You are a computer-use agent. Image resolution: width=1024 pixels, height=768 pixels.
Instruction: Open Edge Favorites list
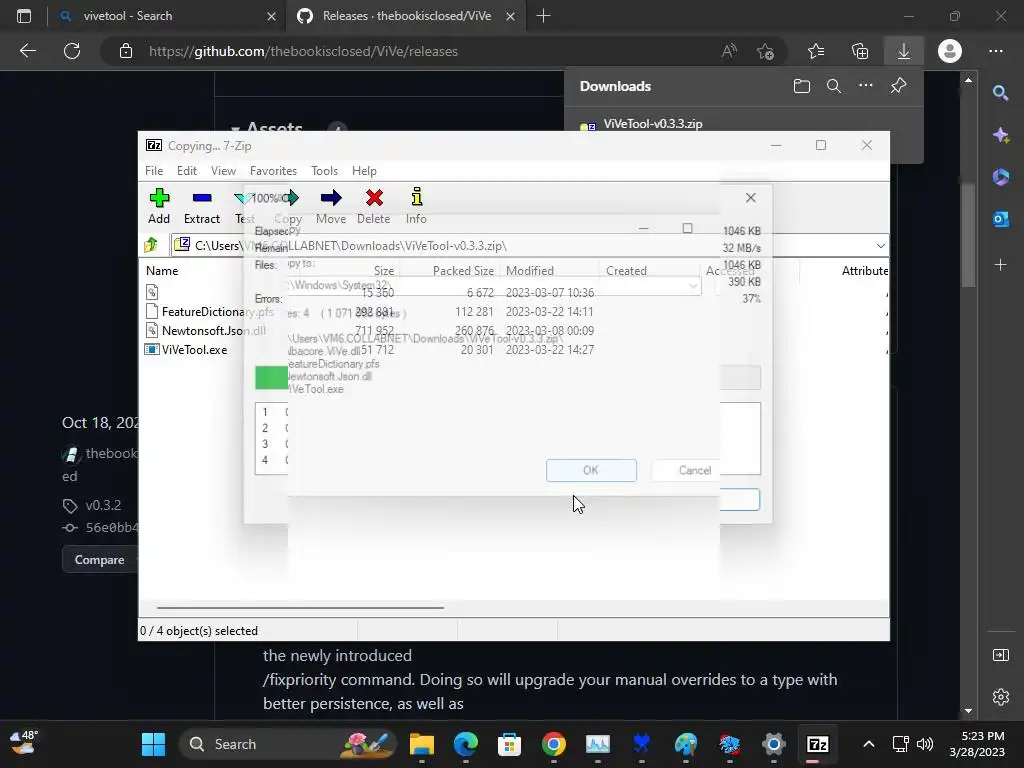(x=816, y=51)
